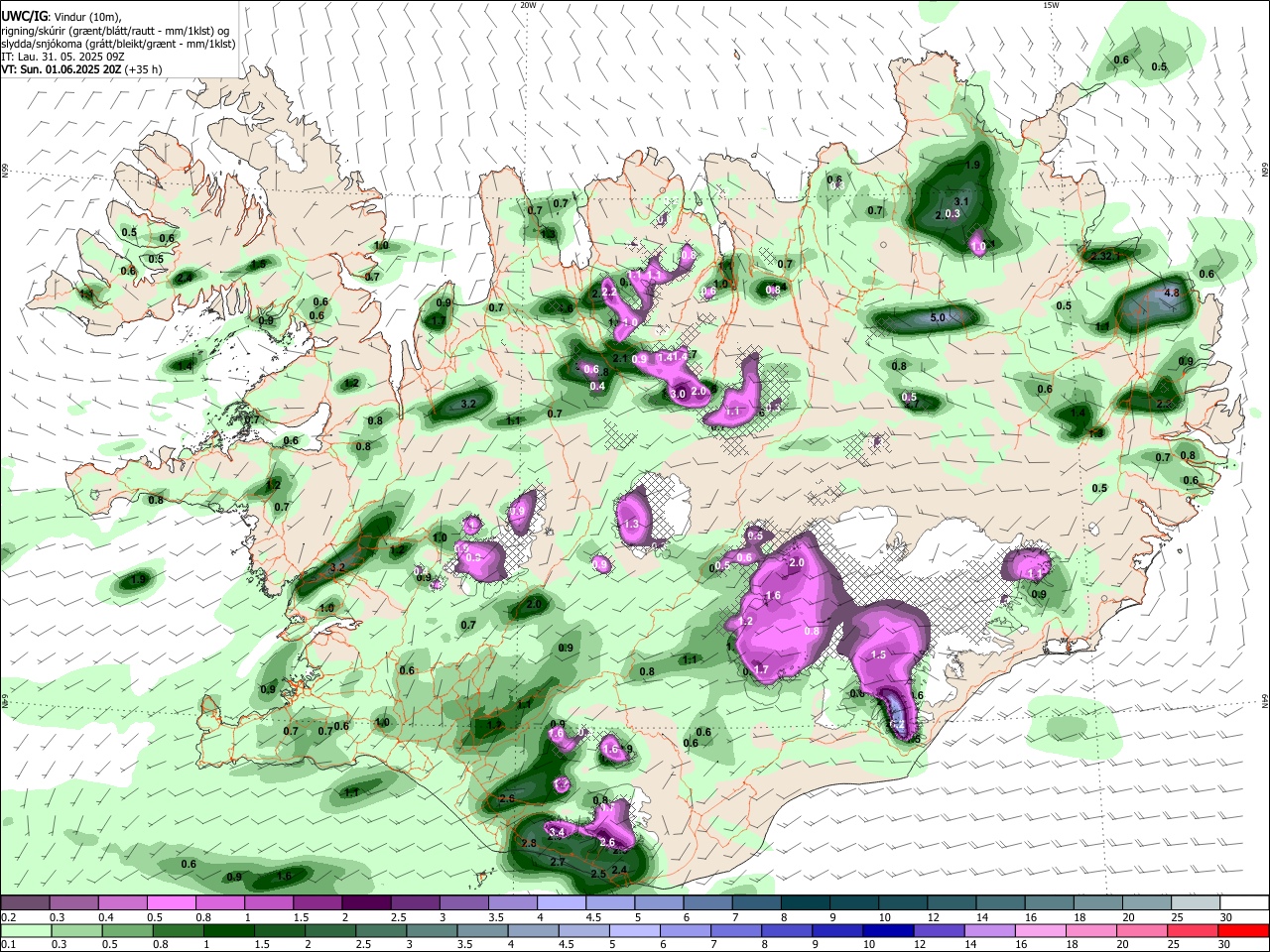The image size is (1270, 952).
Task: Click the 'IT: Lau. 31. 05. 2025 09Z' line
Action: (x=63, y=57)
